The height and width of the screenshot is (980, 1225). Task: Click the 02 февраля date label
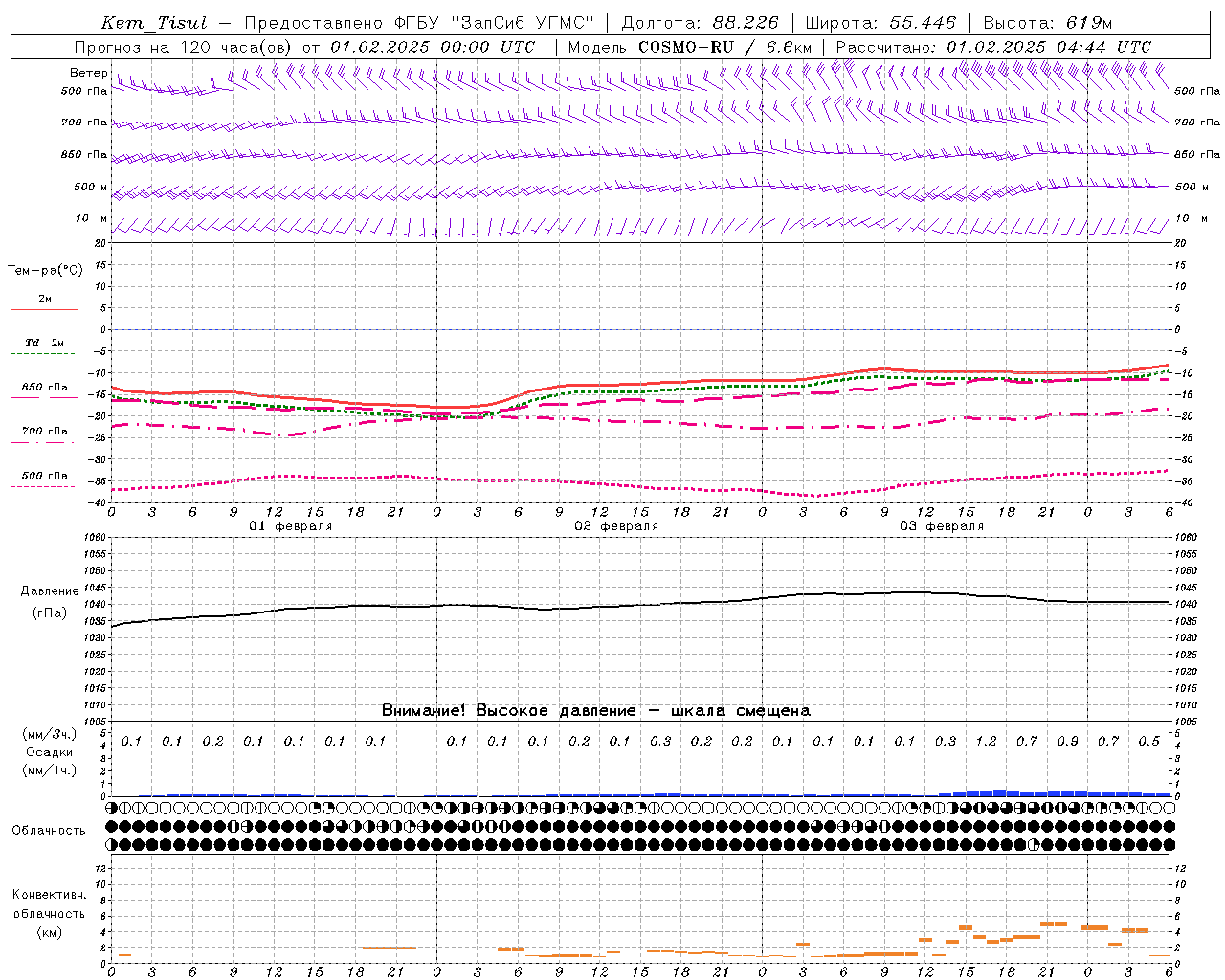pyautogui.click(x=615, y=526)
